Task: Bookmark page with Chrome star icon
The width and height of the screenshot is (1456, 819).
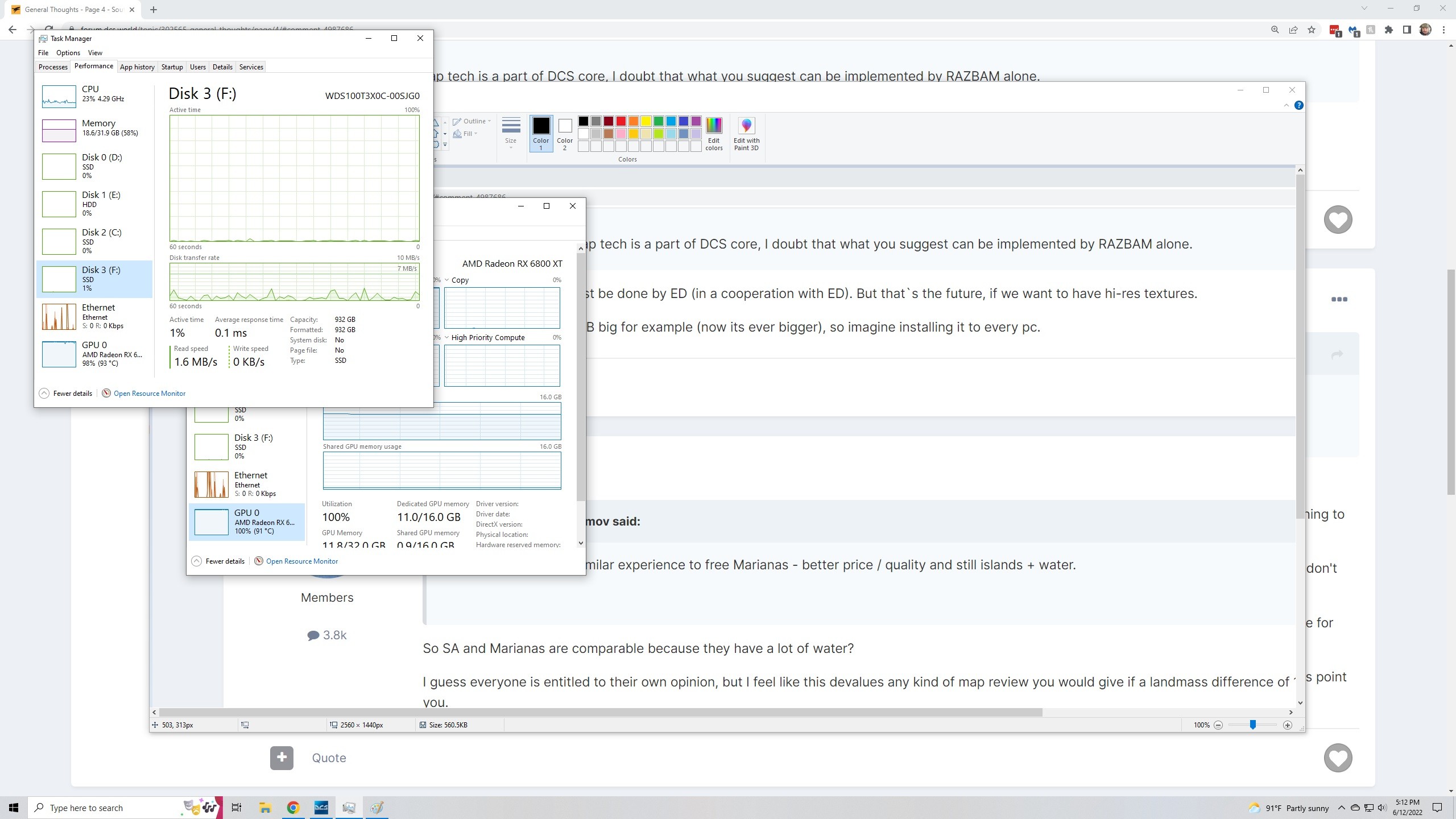Action: pos(1312,30)
